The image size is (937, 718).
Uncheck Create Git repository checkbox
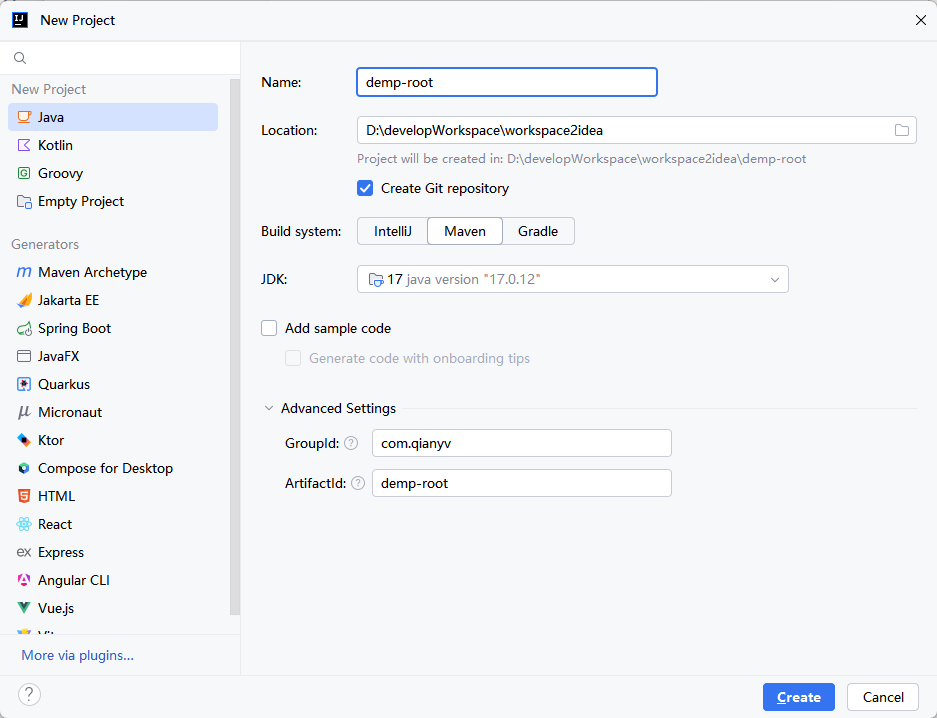[365, 188]
